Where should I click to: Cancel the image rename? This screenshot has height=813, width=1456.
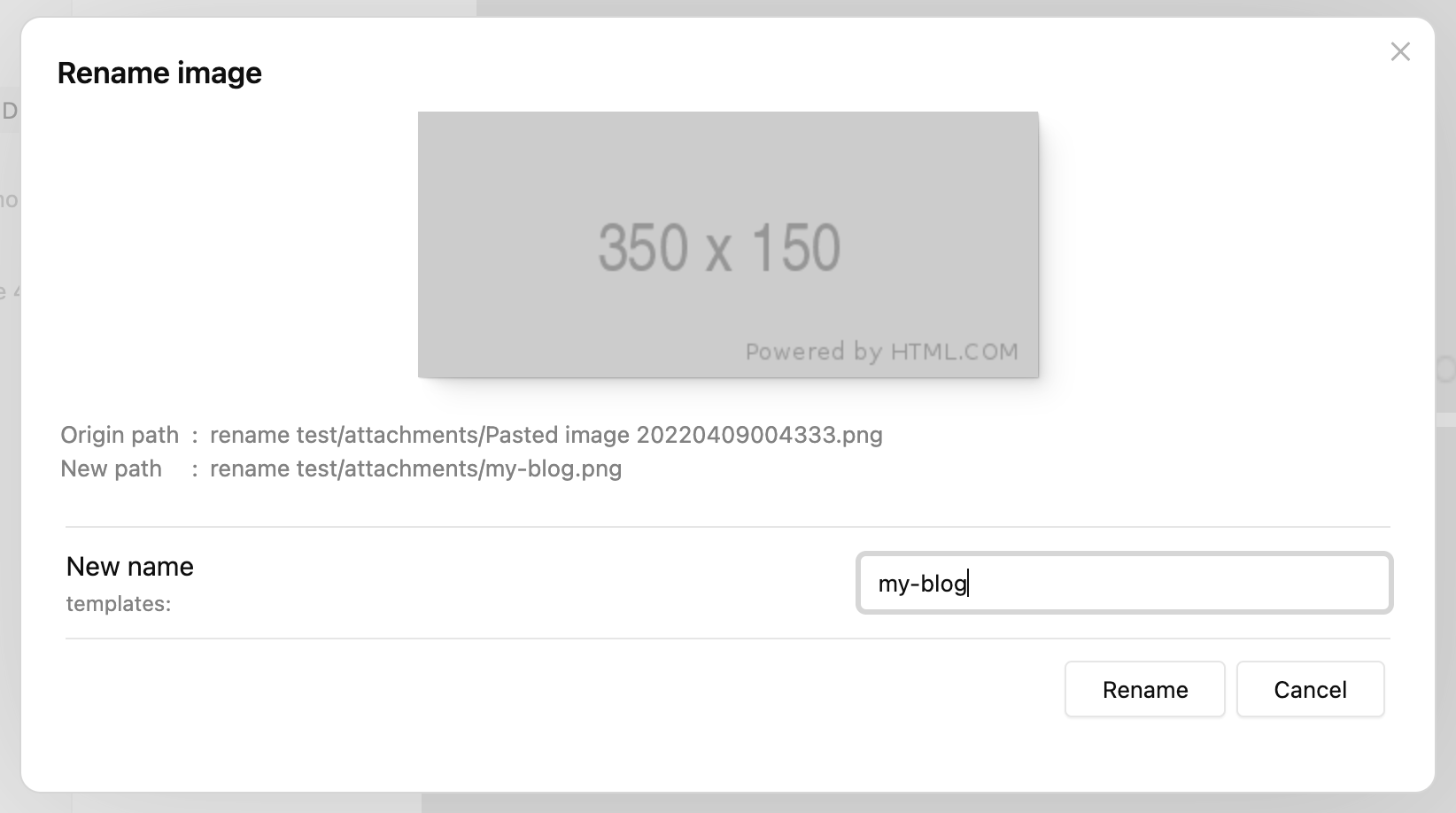tap(1310, 689)
